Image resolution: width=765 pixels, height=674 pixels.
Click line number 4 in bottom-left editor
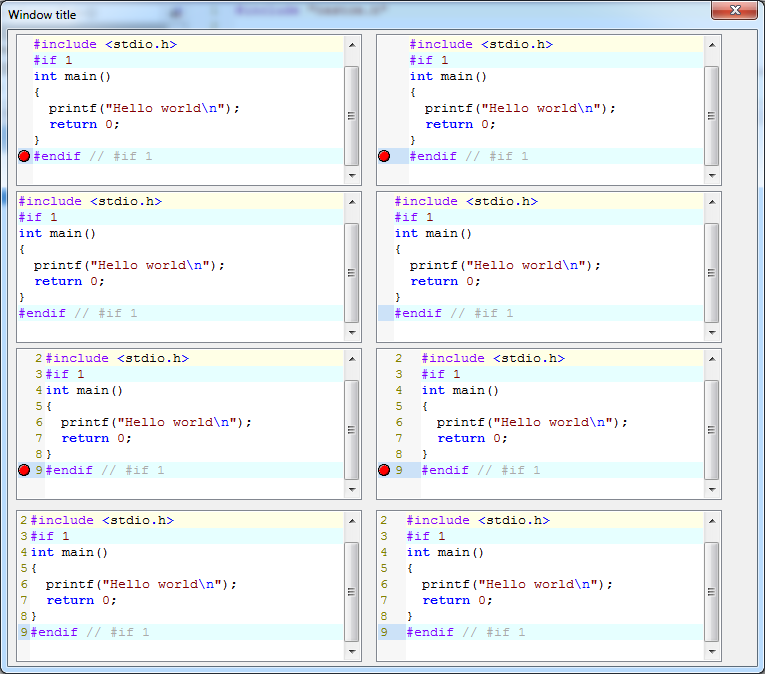click(x=23, y=552)
